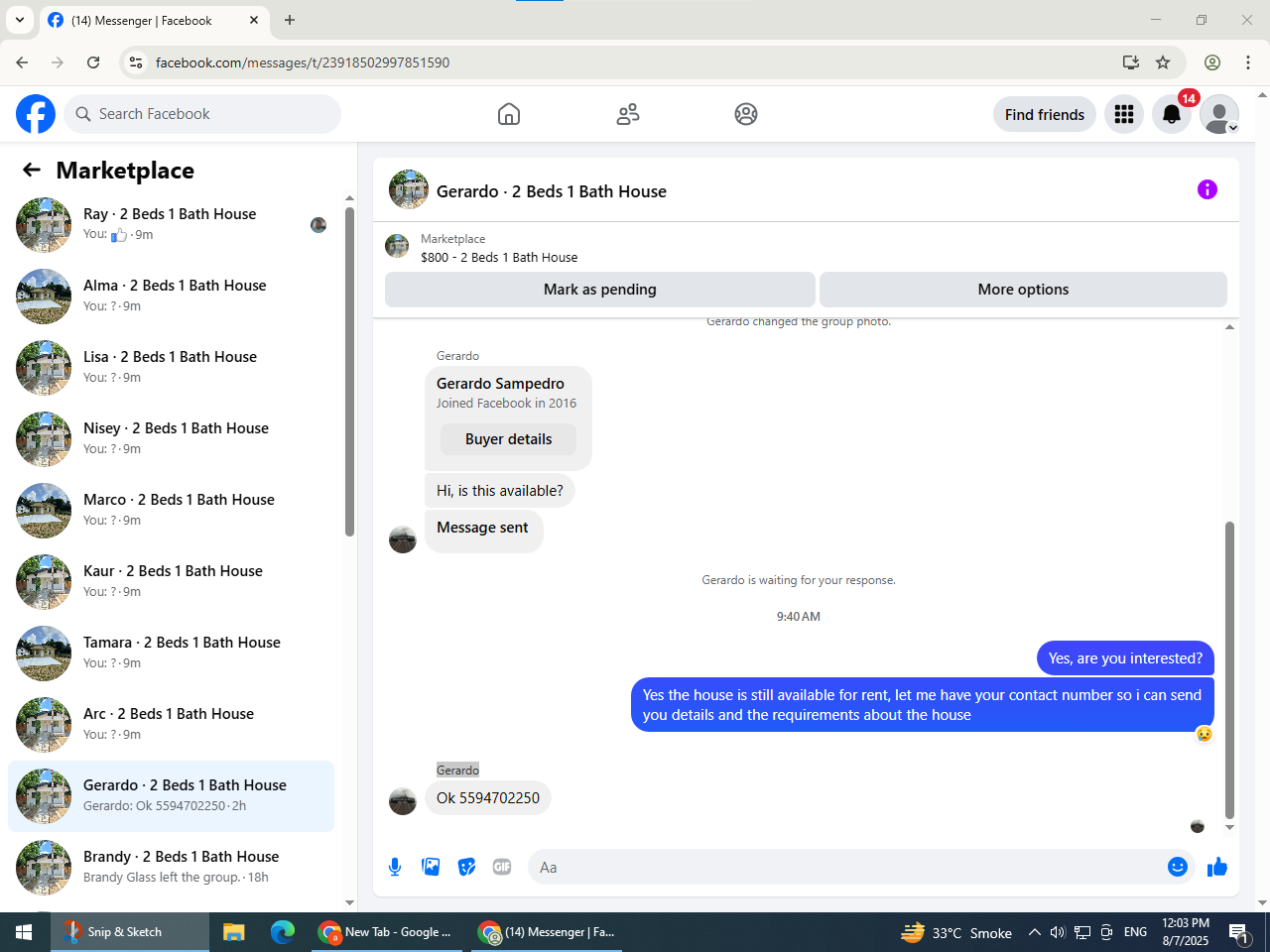Click the 'Ok 5594702250' message bubble
This screenshot has height=952, width=1270.
(488, 798)
